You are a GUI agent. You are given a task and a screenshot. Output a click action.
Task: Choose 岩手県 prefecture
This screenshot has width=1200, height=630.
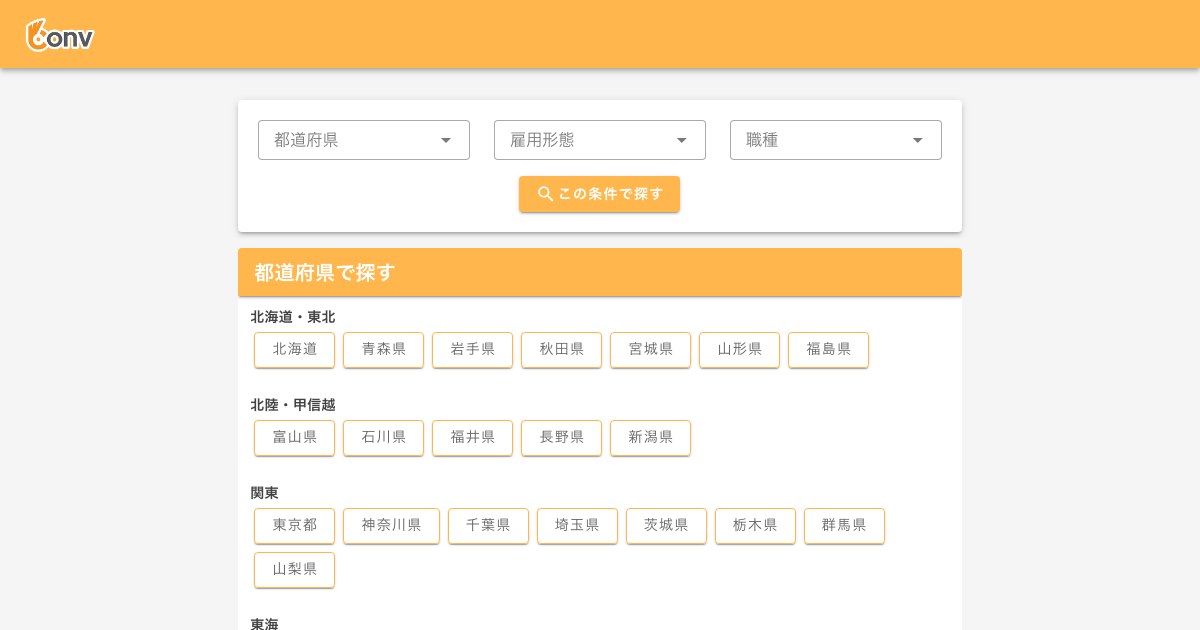pyautogui.click(x=473, y=350)
